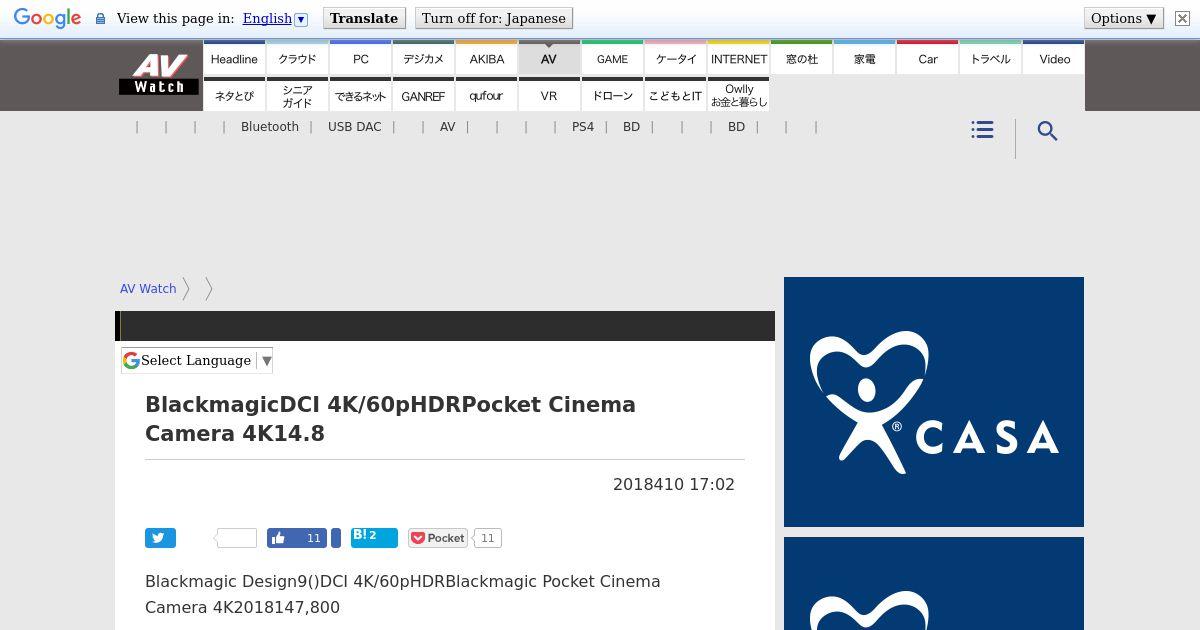1200x630 pixels.
Task: Open the デジカメ nav tab
Action: click(x=423, y=58)
